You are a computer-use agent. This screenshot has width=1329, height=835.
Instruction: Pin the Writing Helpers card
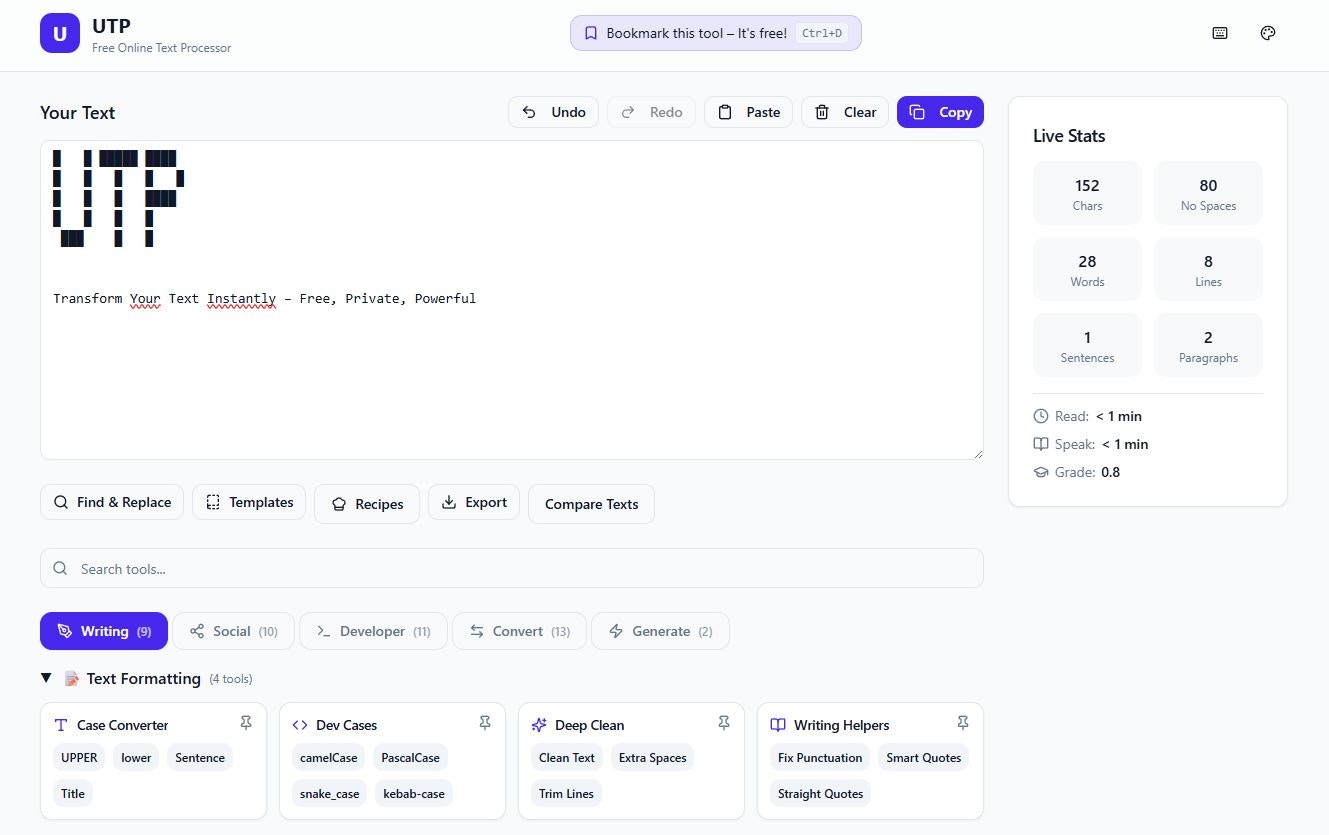[963, 722]
